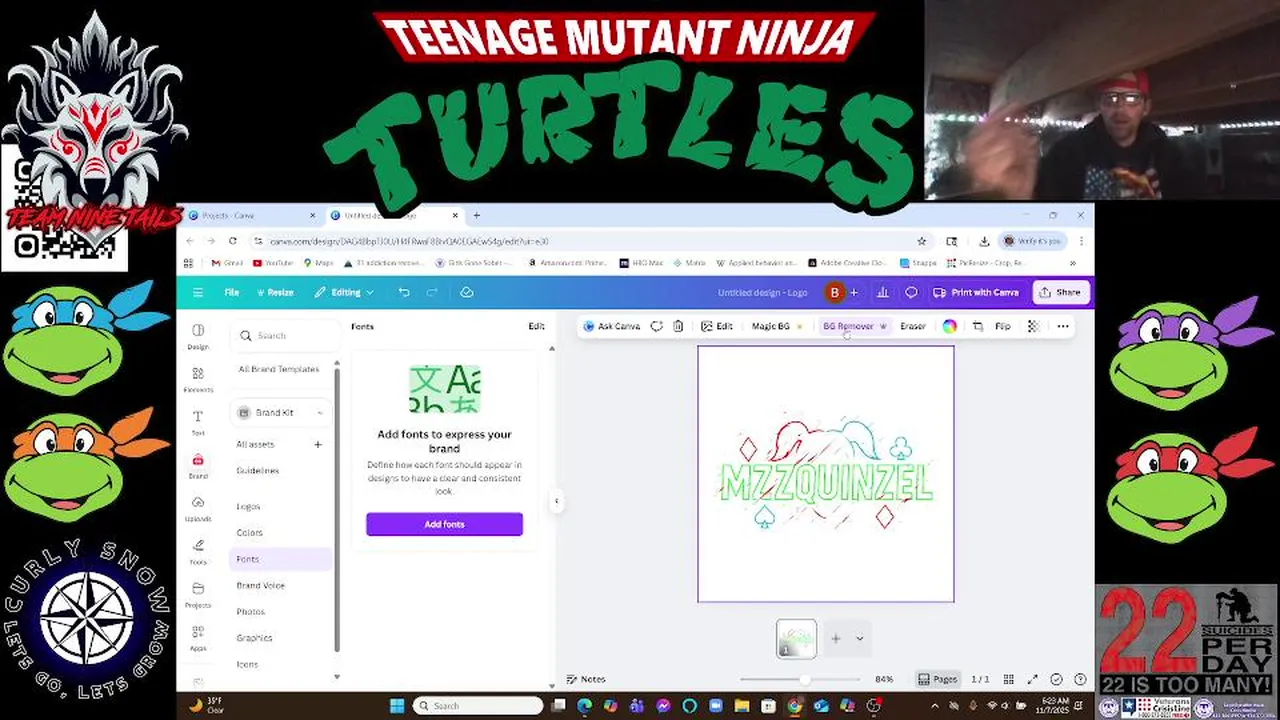Screen dimensions: 1280x720
Task: Open the Tools sidebar panel
Action: tap(198, 551)
